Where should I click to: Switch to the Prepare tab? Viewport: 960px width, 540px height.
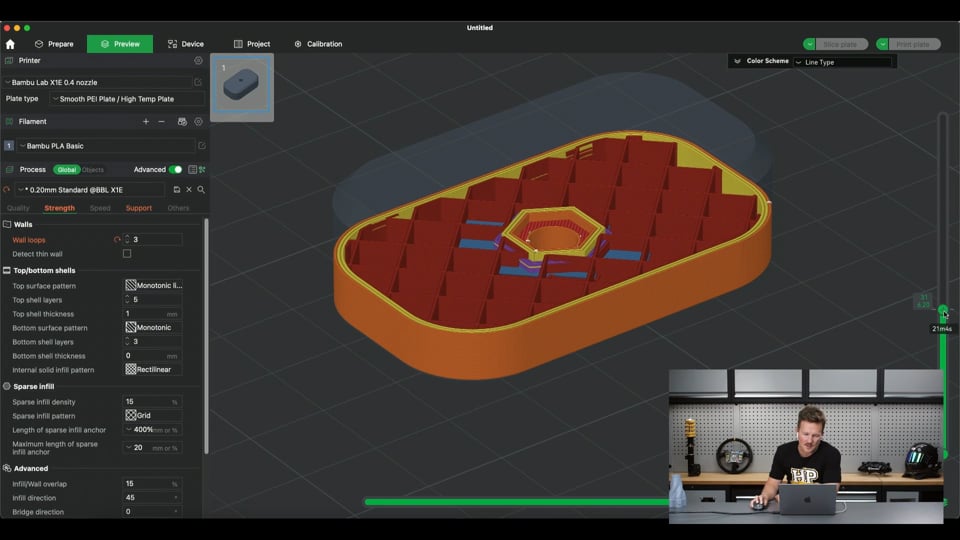[x=54, y=44]
